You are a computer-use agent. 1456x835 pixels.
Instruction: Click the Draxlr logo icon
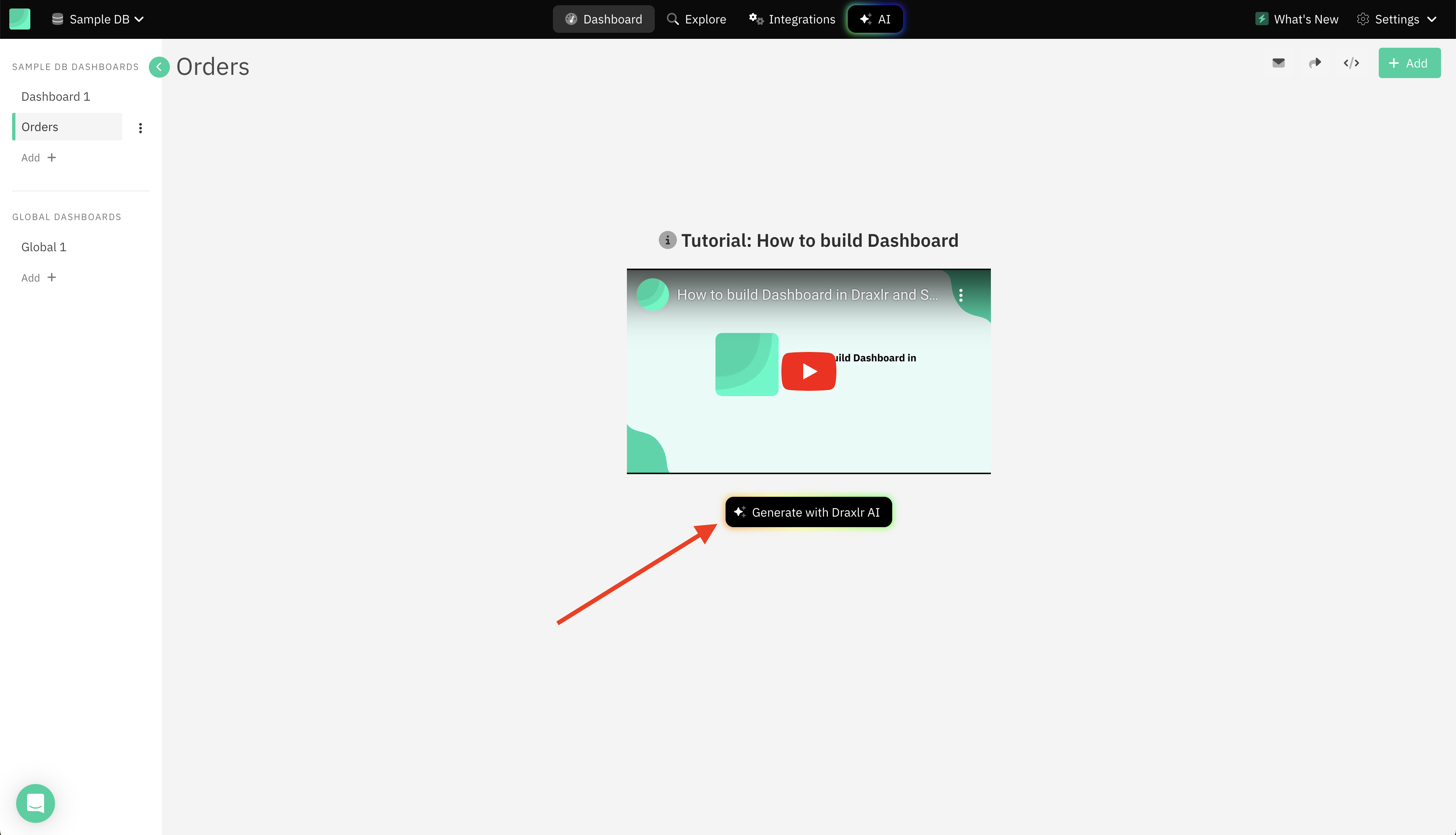pyautogui.click(x=19, y=19)
